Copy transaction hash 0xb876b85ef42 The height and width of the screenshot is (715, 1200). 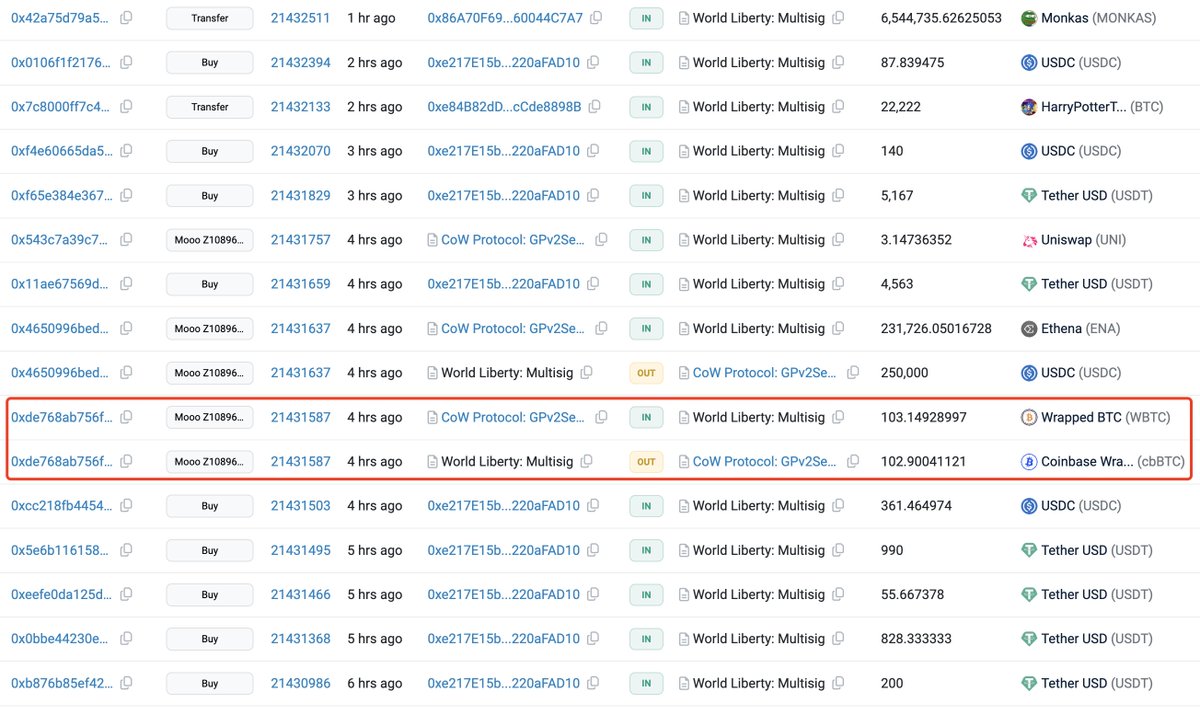pos(126,683)
